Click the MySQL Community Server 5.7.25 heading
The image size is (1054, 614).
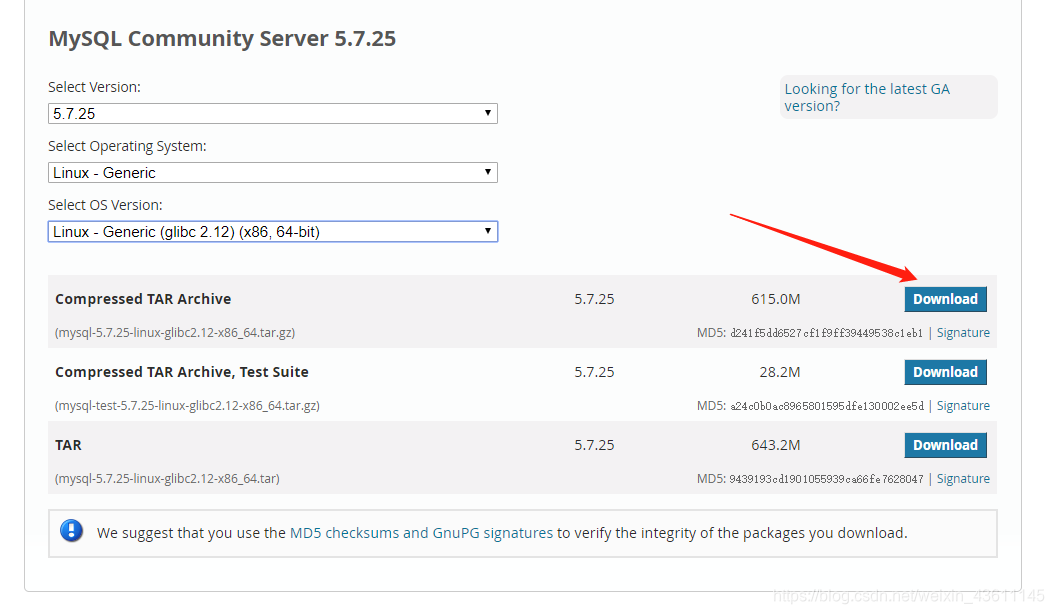pos(222,38)
